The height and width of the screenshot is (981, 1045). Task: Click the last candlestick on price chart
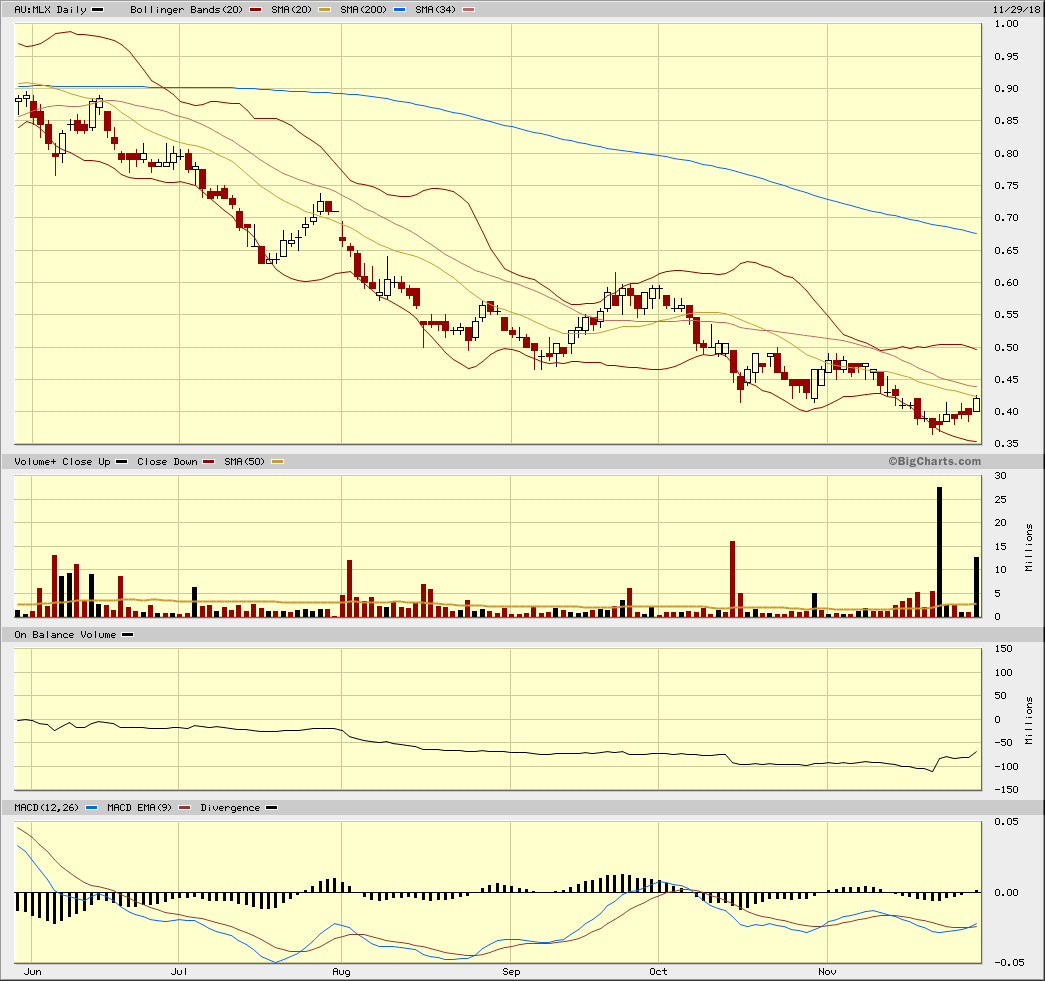point(976,404)
